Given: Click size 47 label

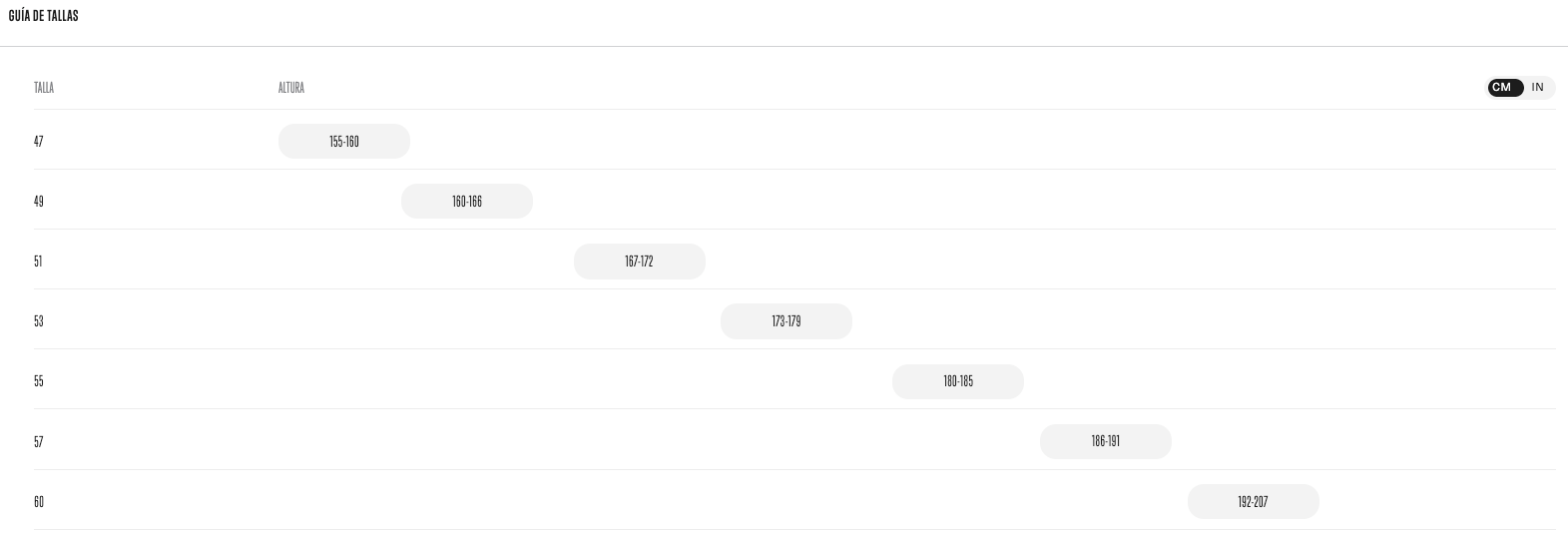Looking at the screenshot, I should (x=39, y=142).
